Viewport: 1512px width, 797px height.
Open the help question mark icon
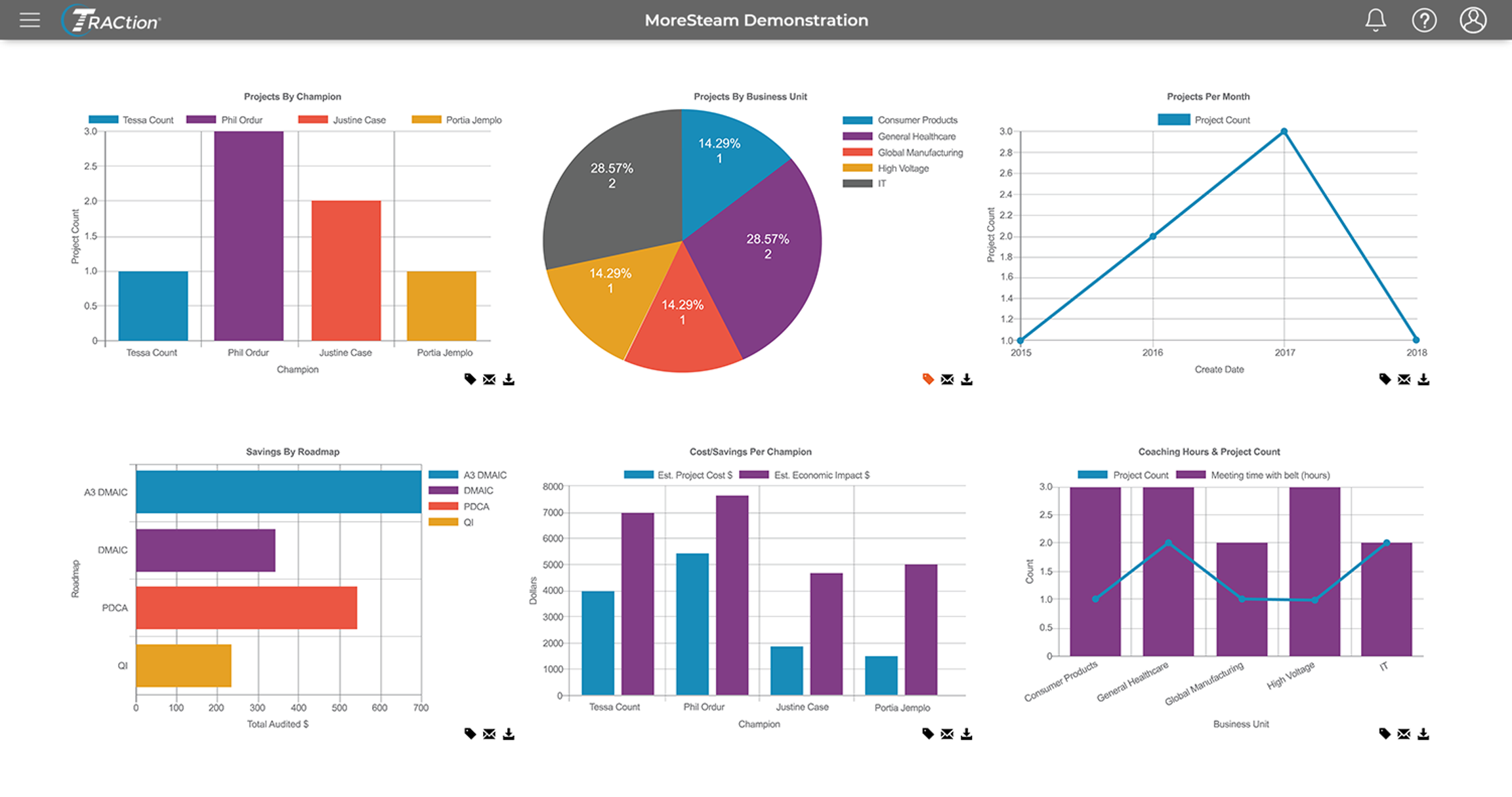tap(1424, 20)
